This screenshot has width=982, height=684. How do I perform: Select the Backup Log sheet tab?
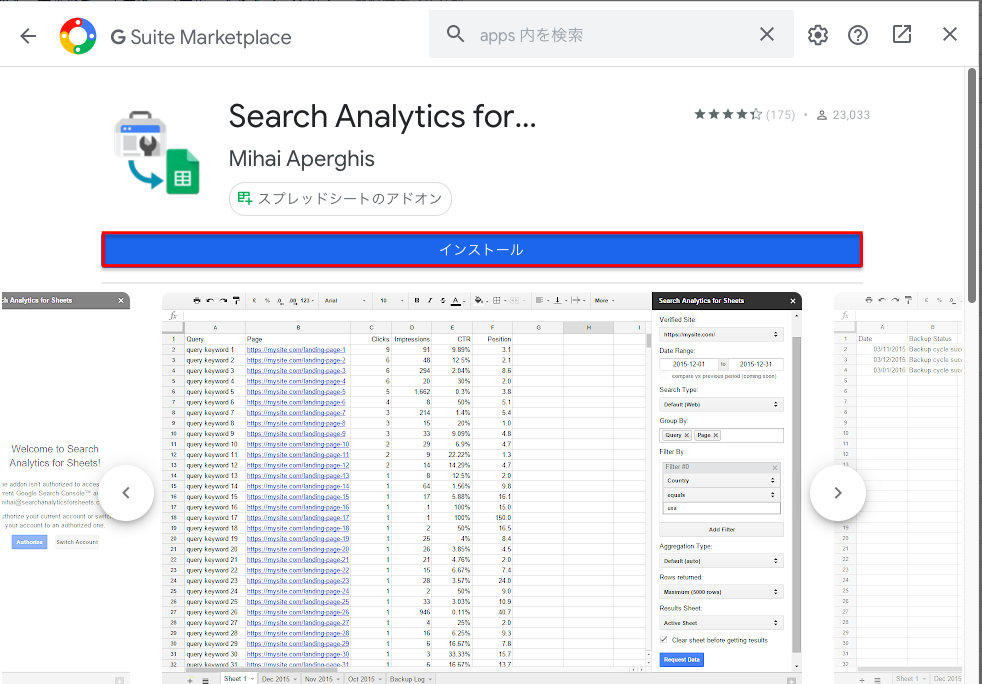coord(410,679)
